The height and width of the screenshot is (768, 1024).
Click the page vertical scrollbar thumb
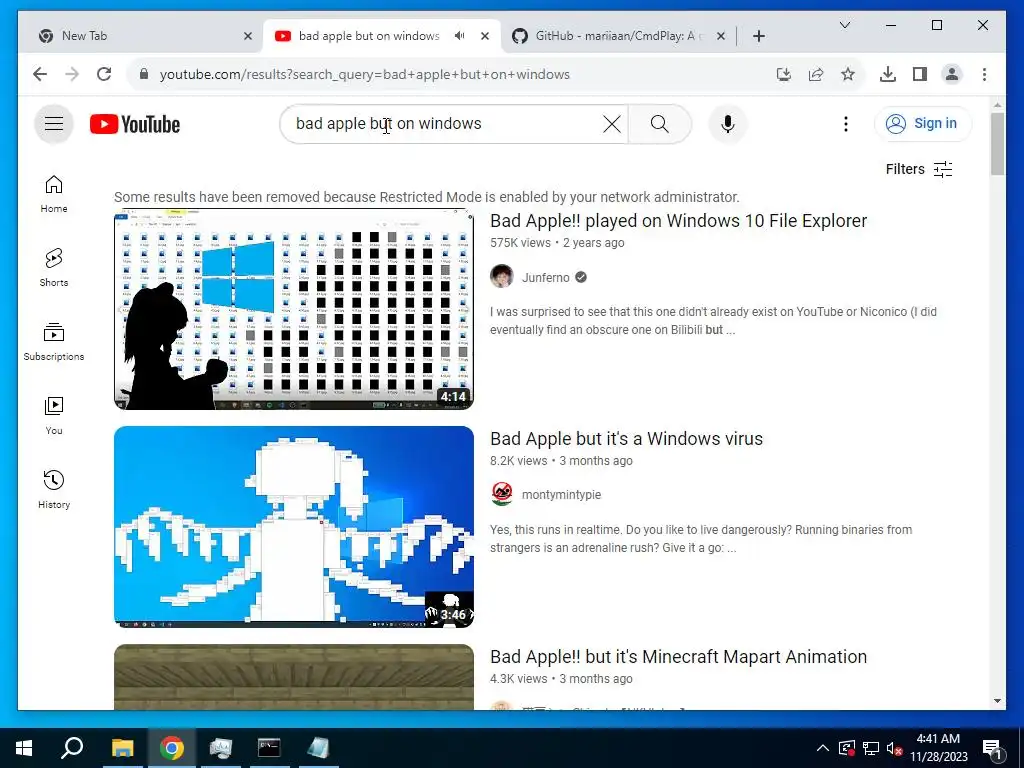tap(997, 144)
